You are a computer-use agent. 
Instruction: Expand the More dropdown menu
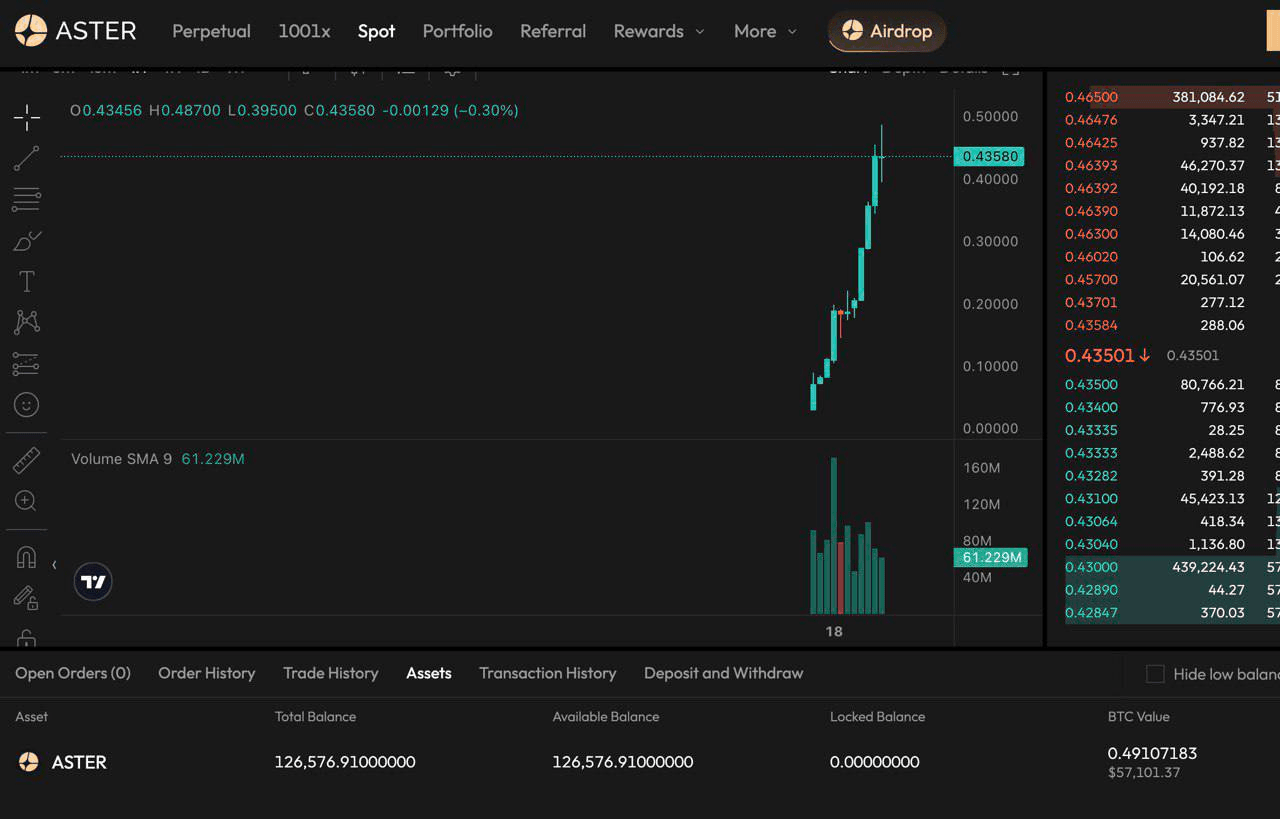coord(766,31)
